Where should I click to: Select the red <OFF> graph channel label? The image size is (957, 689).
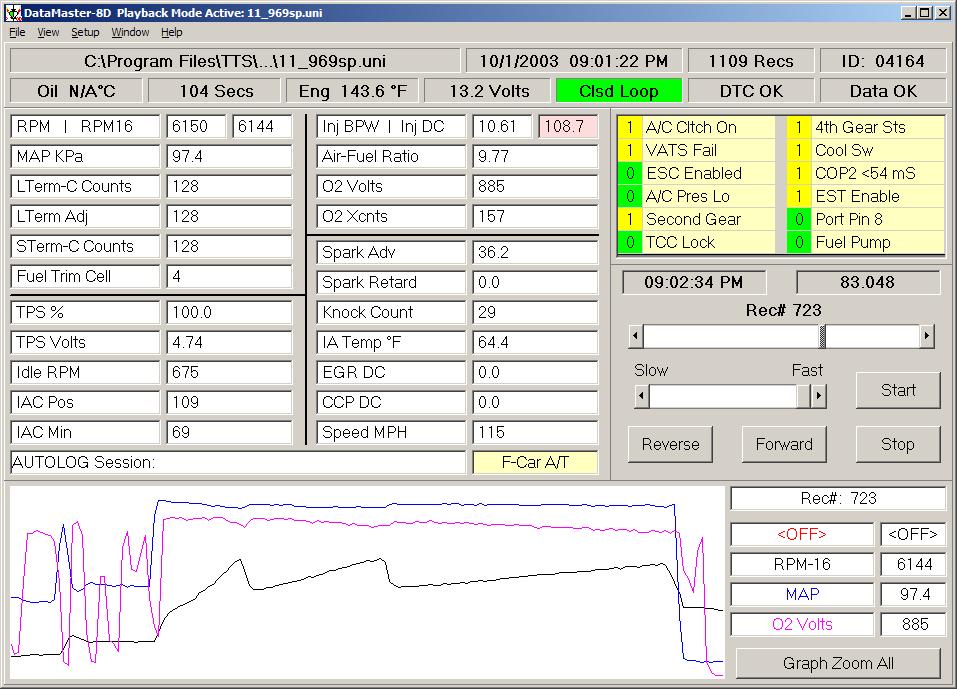pos(802,535)
